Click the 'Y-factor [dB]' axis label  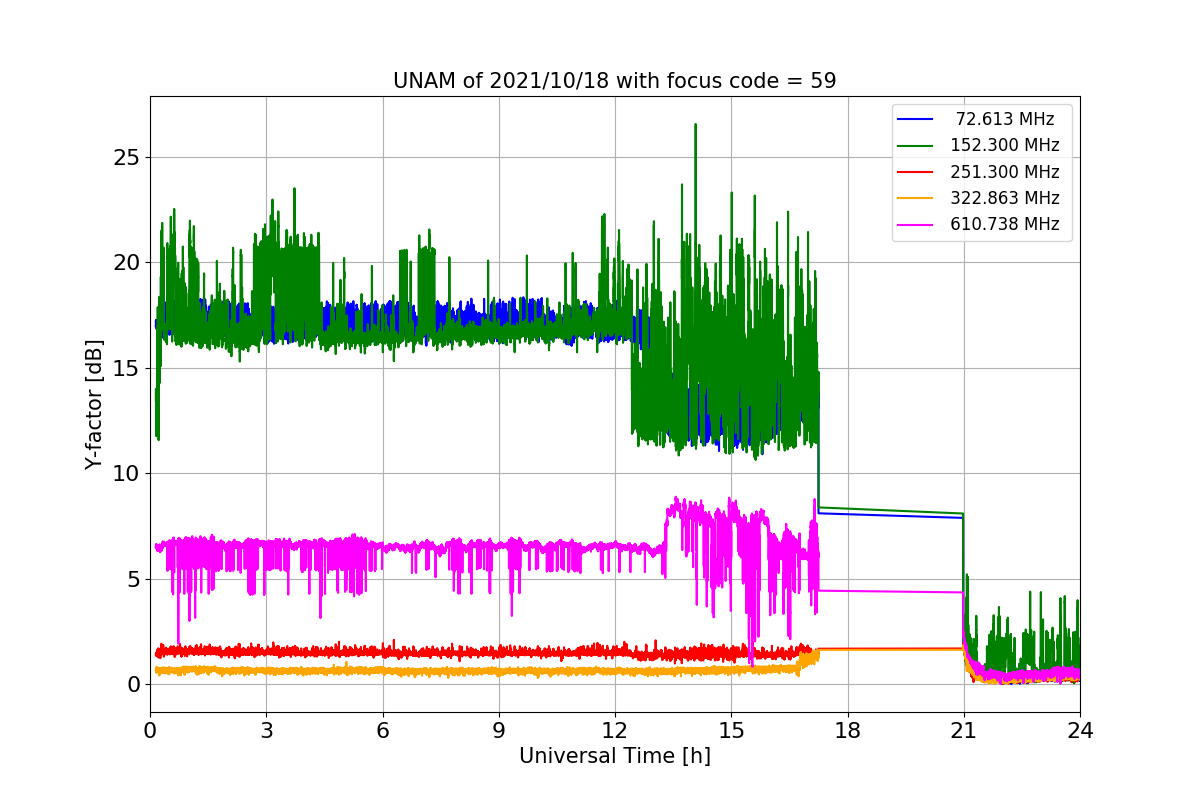tap(94, 404)
